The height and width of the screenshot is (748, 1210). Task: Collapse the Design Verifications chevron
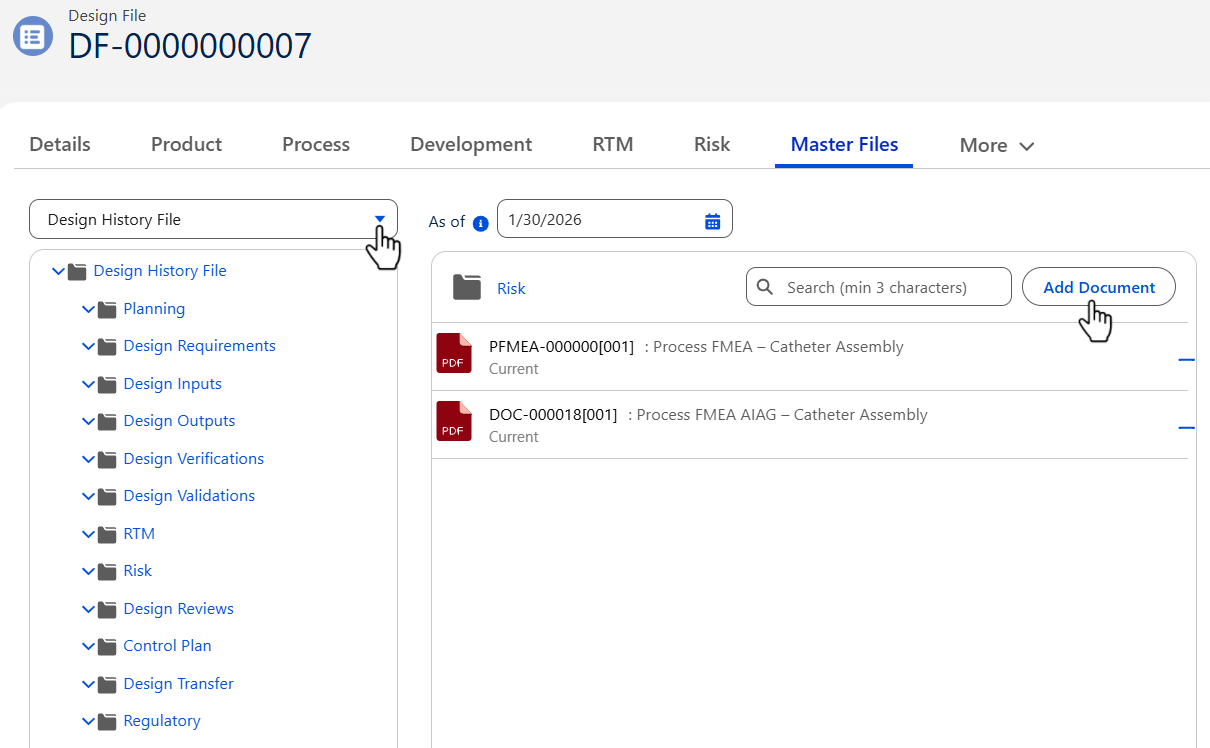(x=88, y=459)
